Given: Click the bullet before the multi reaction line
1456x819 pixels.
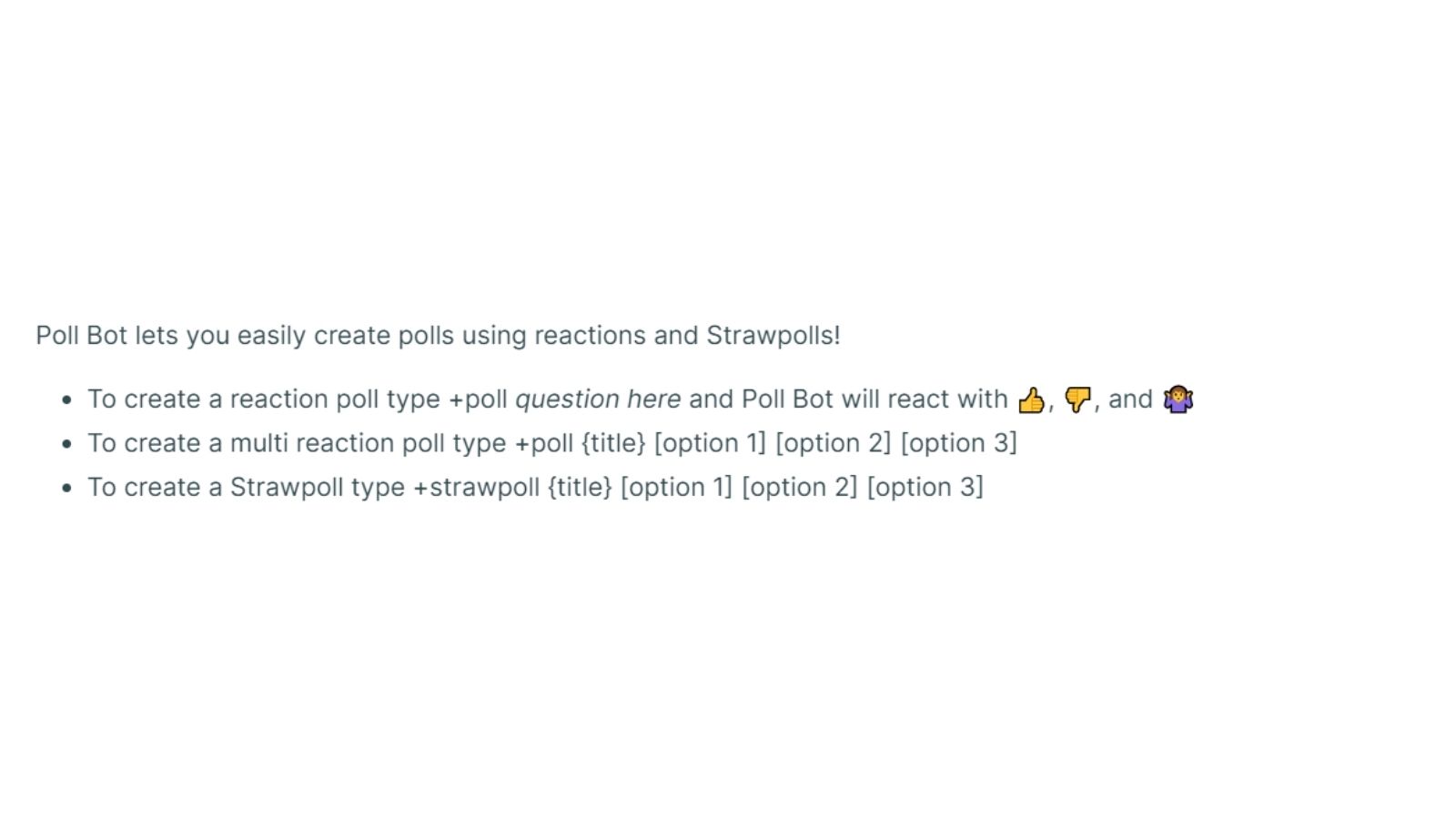Looking at the screenshot, I should click(66, 444).
